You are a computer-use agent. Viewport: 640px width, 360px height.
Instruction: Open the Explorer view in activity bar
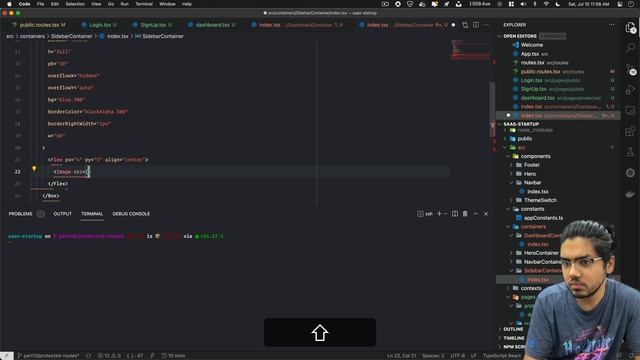coord(630,27)
